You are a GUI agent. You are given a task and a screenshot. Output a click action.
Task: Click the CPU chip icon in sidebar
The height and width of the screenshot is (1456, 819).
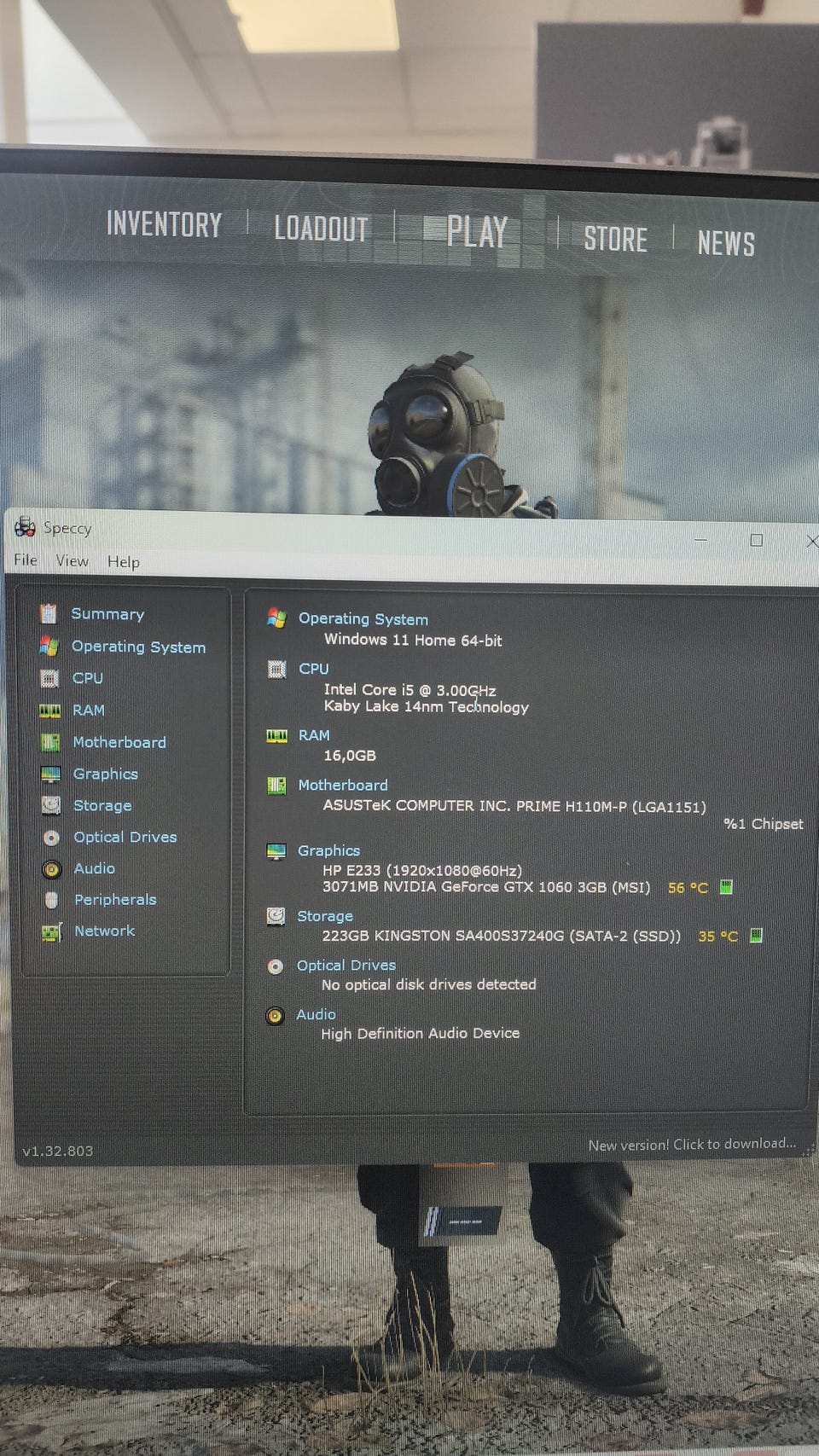49,678
